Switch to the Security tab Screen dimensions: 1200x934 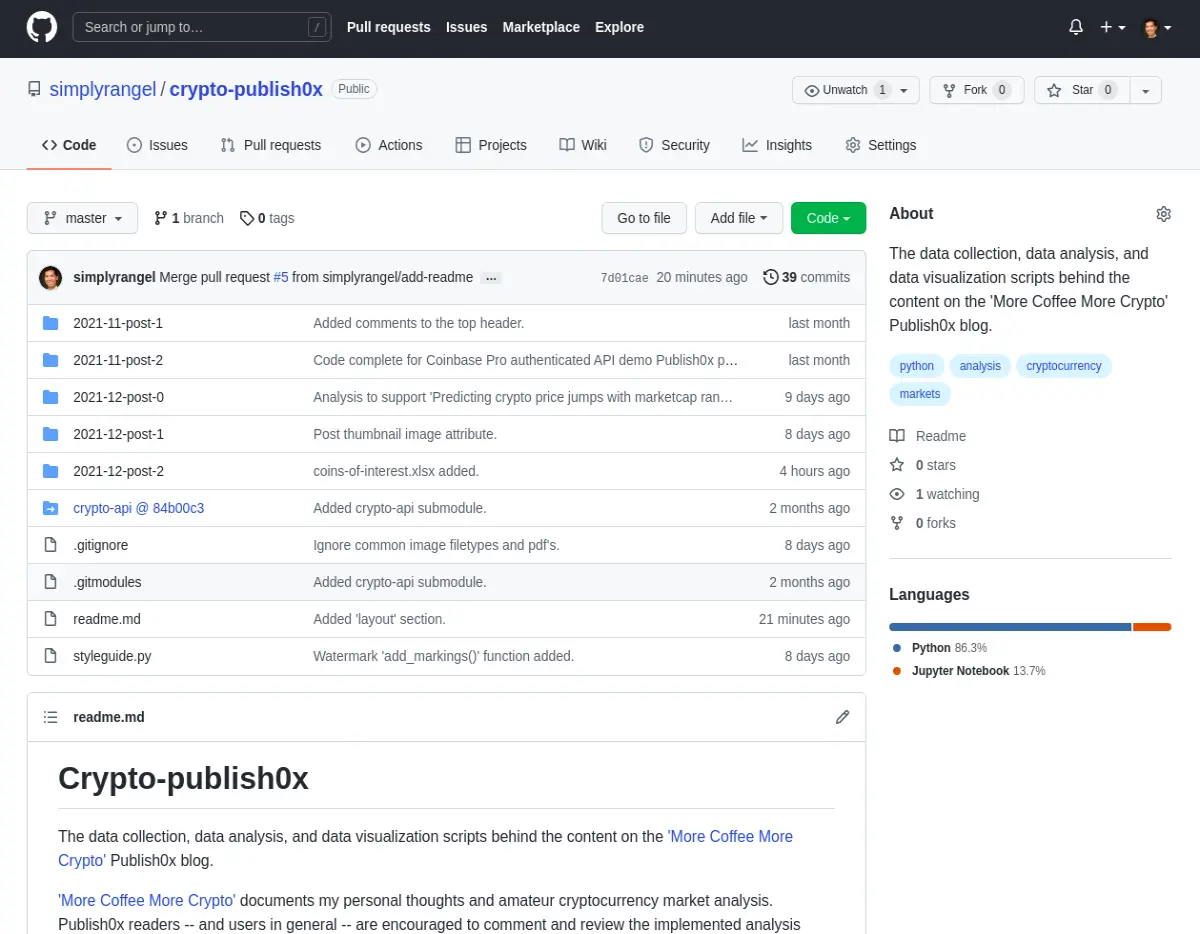click(675, 145)
